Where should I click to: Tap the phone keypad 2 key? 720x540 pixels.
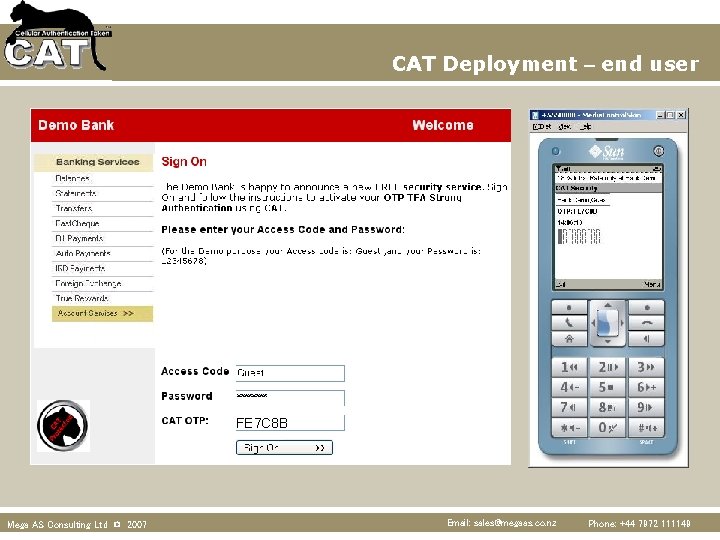(x=608, y=367)
